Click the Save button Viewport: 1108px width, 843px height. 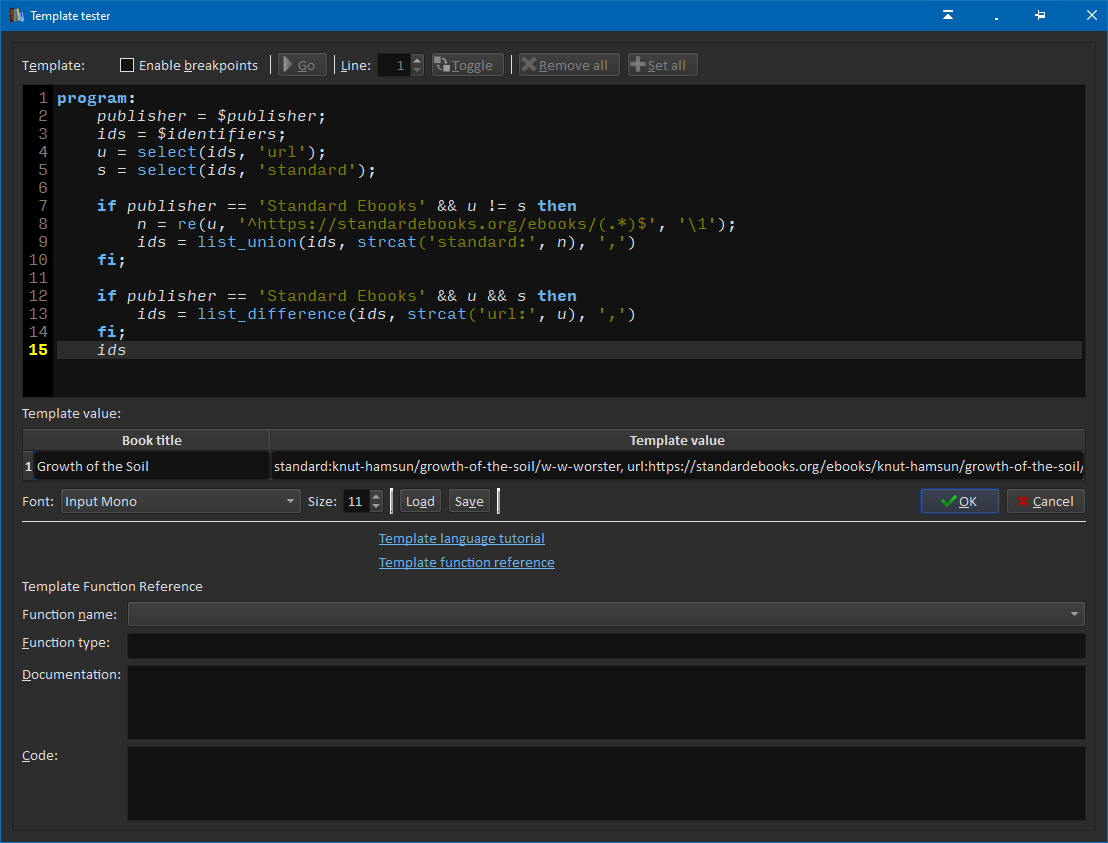click(x=468, y=501)
